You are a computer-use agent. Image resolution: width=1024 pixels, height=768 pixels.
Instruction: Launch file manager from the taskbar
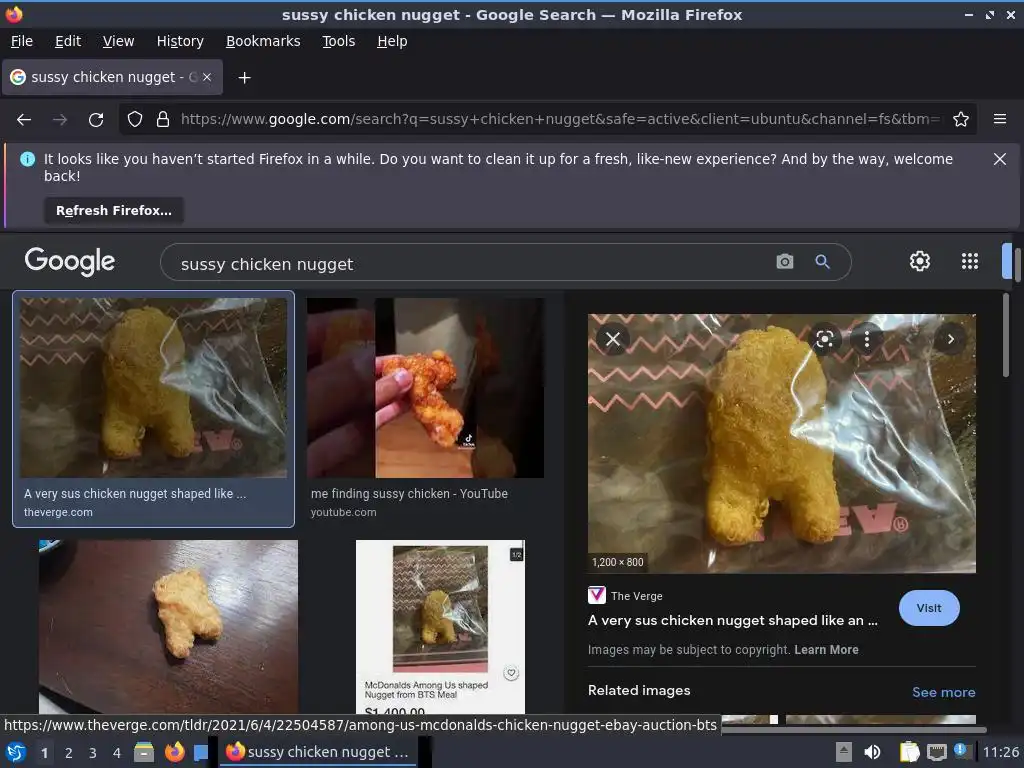point(144,752)
